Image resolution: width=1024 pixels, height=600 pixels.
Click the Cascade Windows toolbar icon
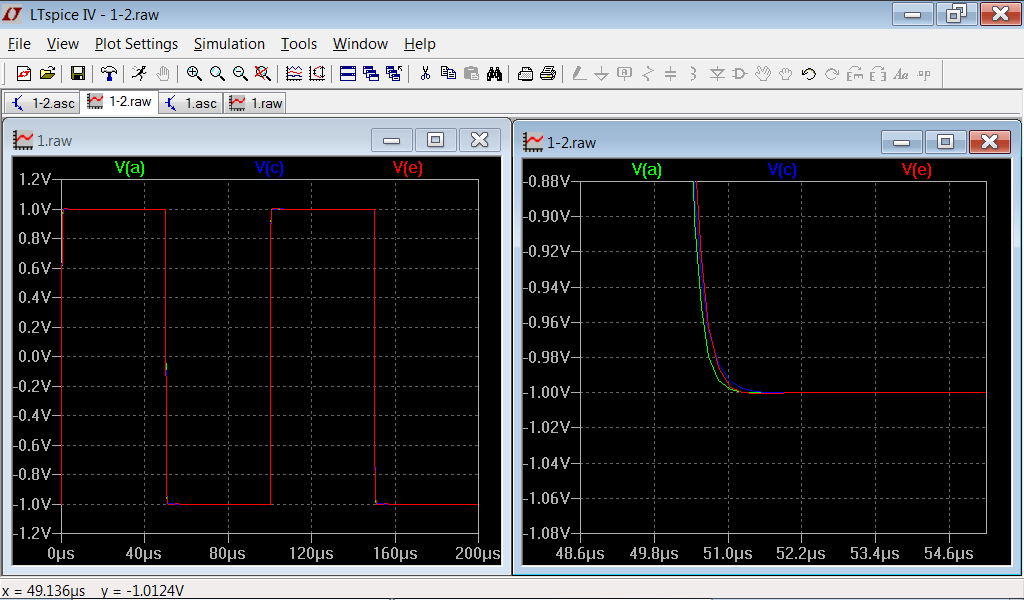(371, 73)
